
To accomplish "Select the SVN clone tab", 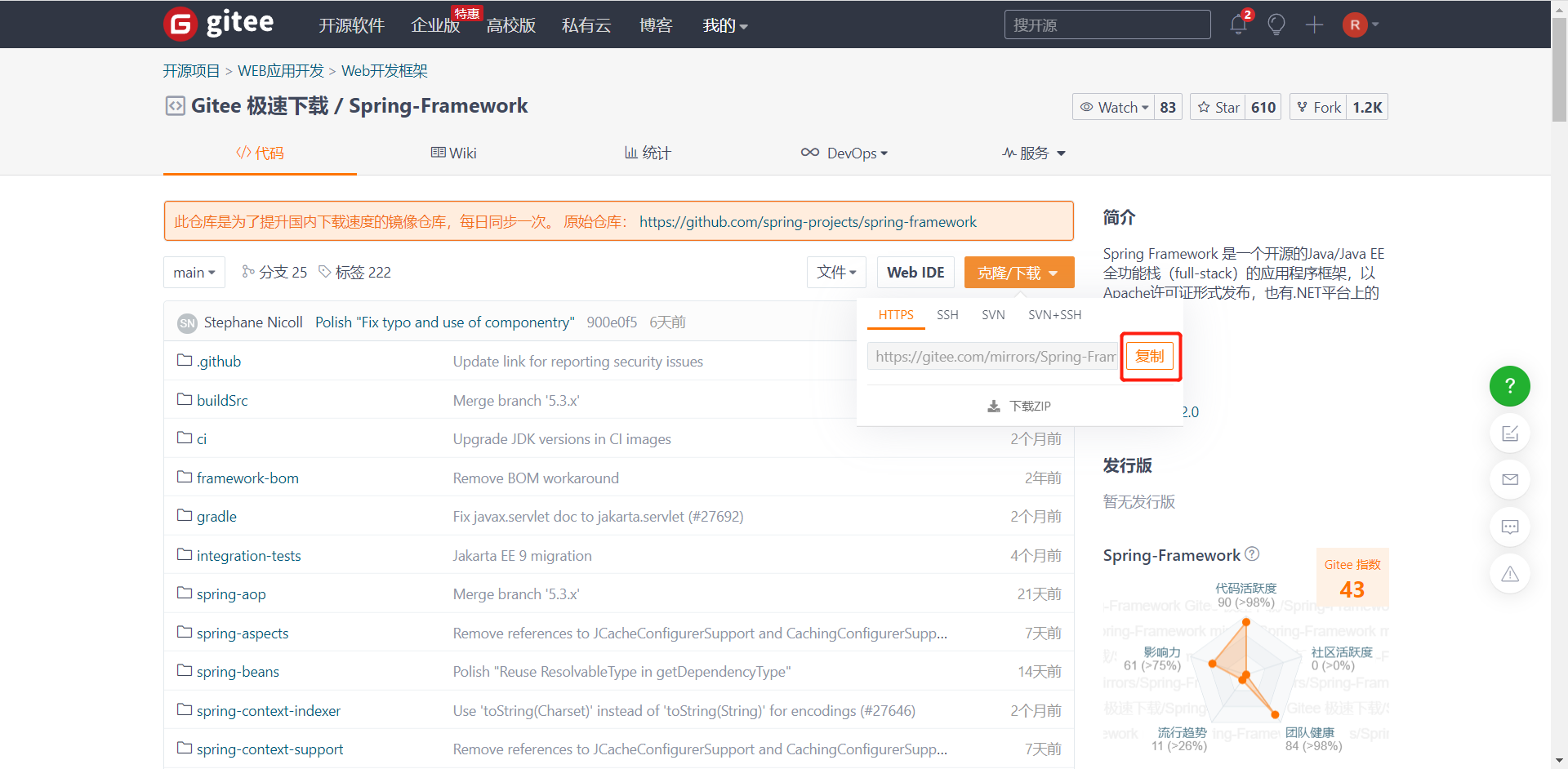I will point(993,315).
